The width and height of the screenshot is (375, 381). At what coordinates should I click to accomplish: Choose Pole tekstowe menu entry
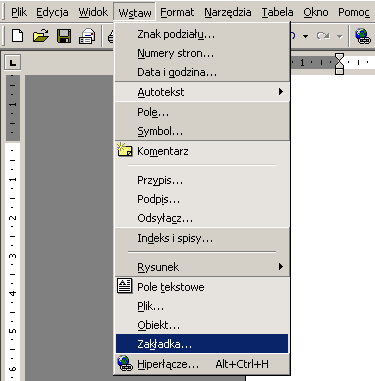click(202, 287)
